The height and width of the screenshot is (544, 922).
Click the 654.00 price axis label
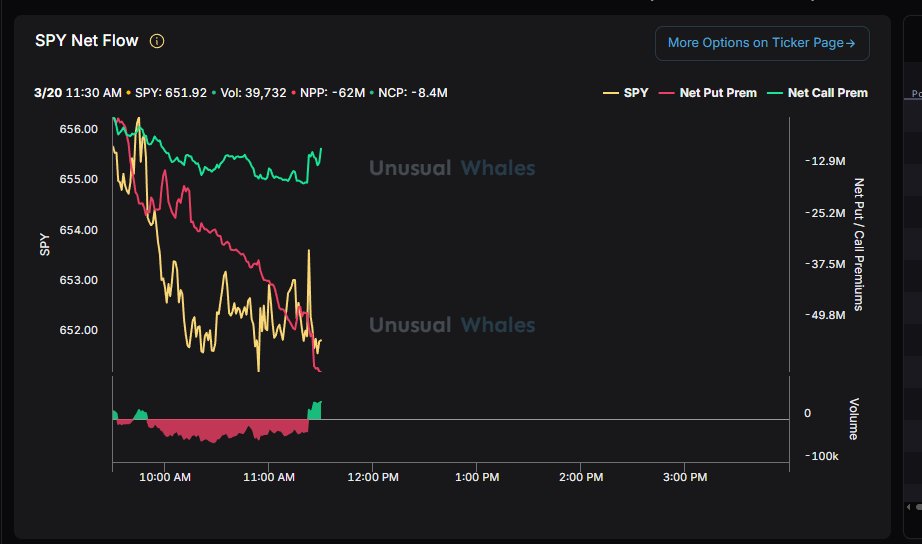pos(79,230)
